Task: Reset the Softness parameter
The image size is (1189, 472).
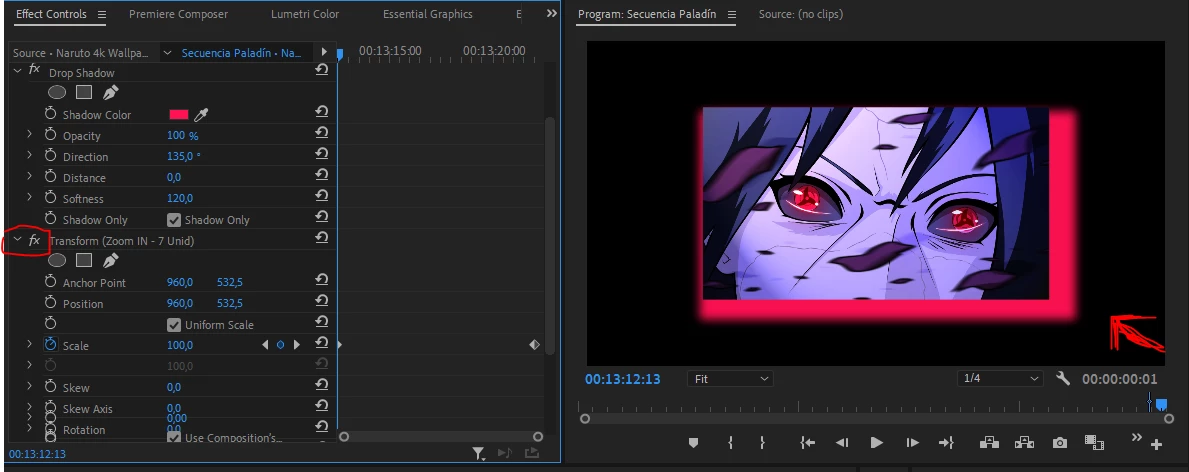Action: click(x=322, y=196)
